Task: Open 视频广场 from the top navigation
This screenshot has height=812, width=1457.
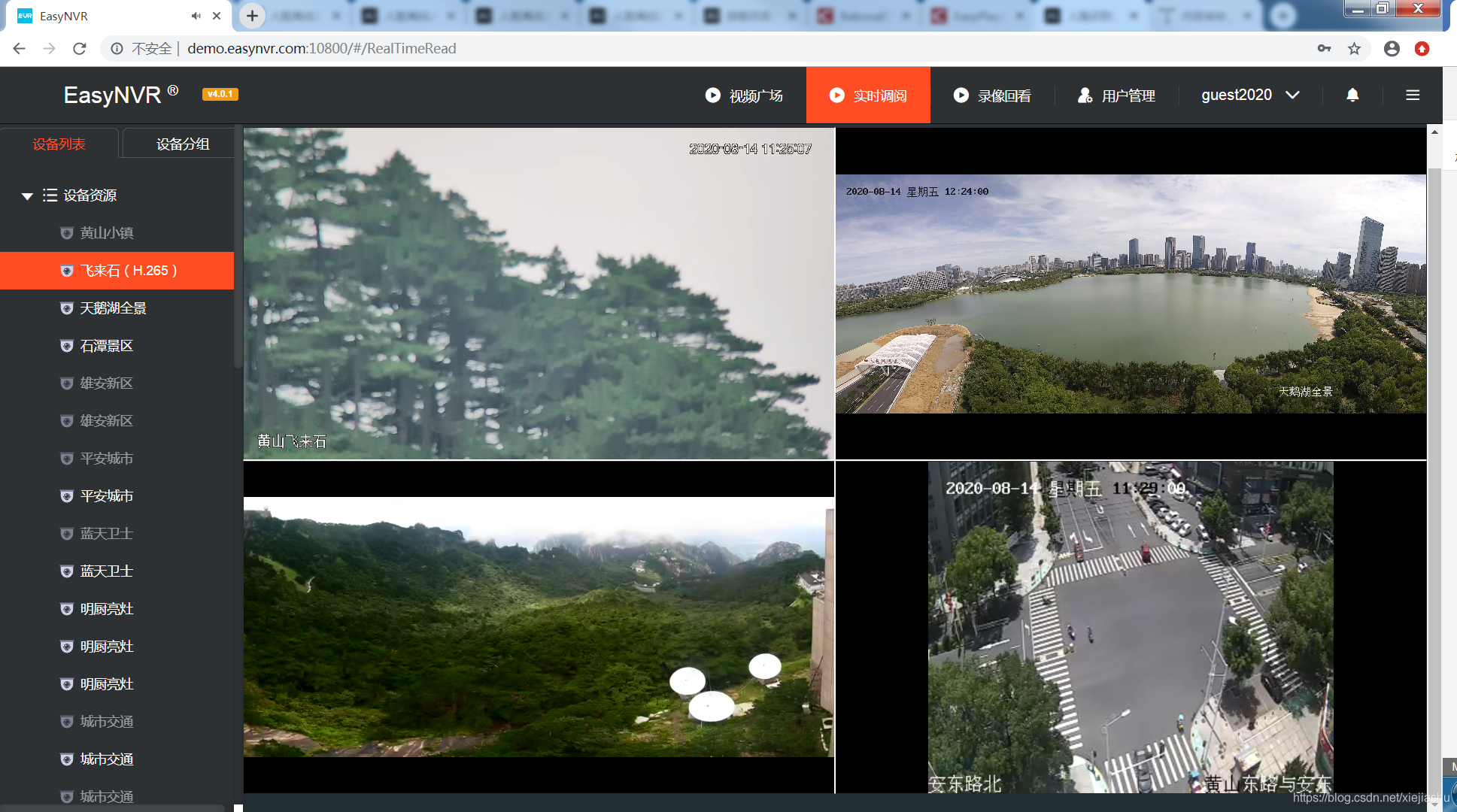Action: [754, 95]
